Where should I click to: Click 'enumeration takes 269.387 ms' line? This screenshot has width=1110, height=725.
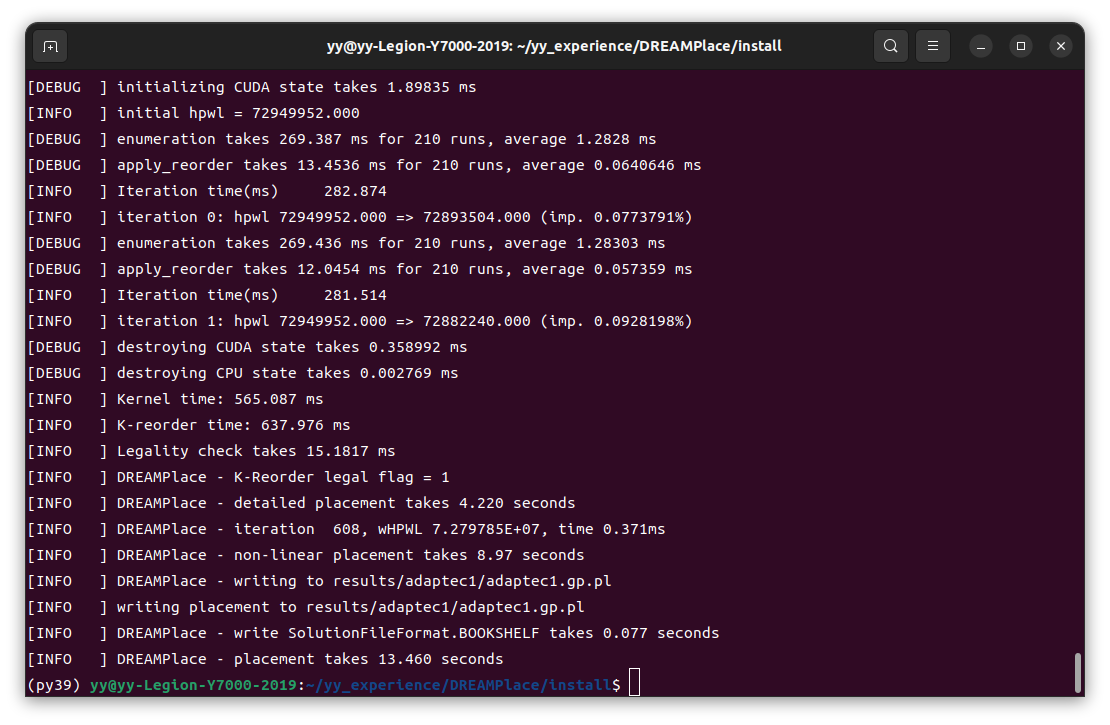click(x=341, y=139)
